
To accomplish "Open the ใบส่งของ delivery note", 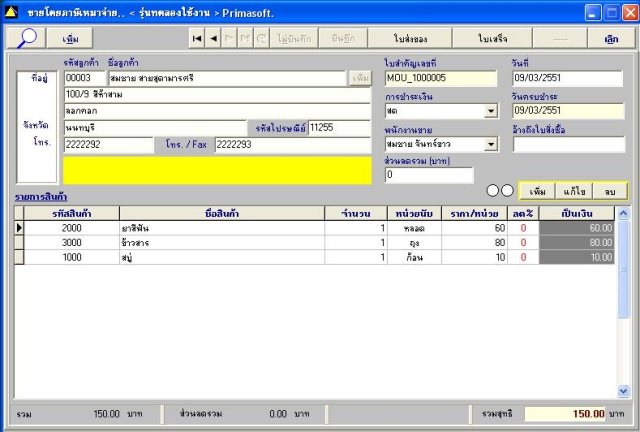I will [x=412, y=38].
